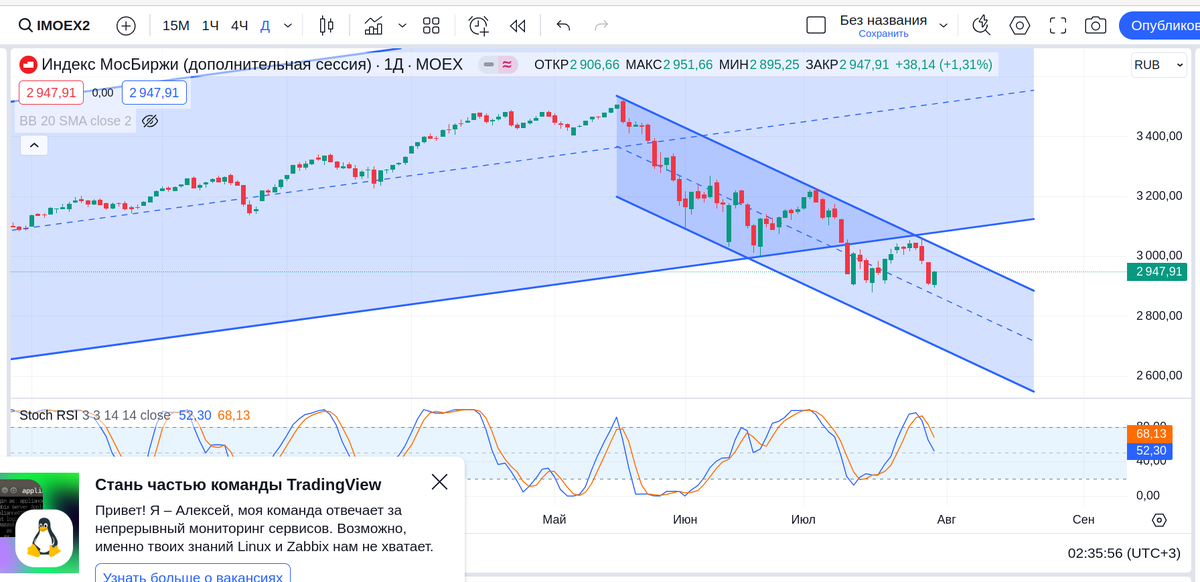
Task: Click the МАКС 2 951,66 high value
Action: 669,65
